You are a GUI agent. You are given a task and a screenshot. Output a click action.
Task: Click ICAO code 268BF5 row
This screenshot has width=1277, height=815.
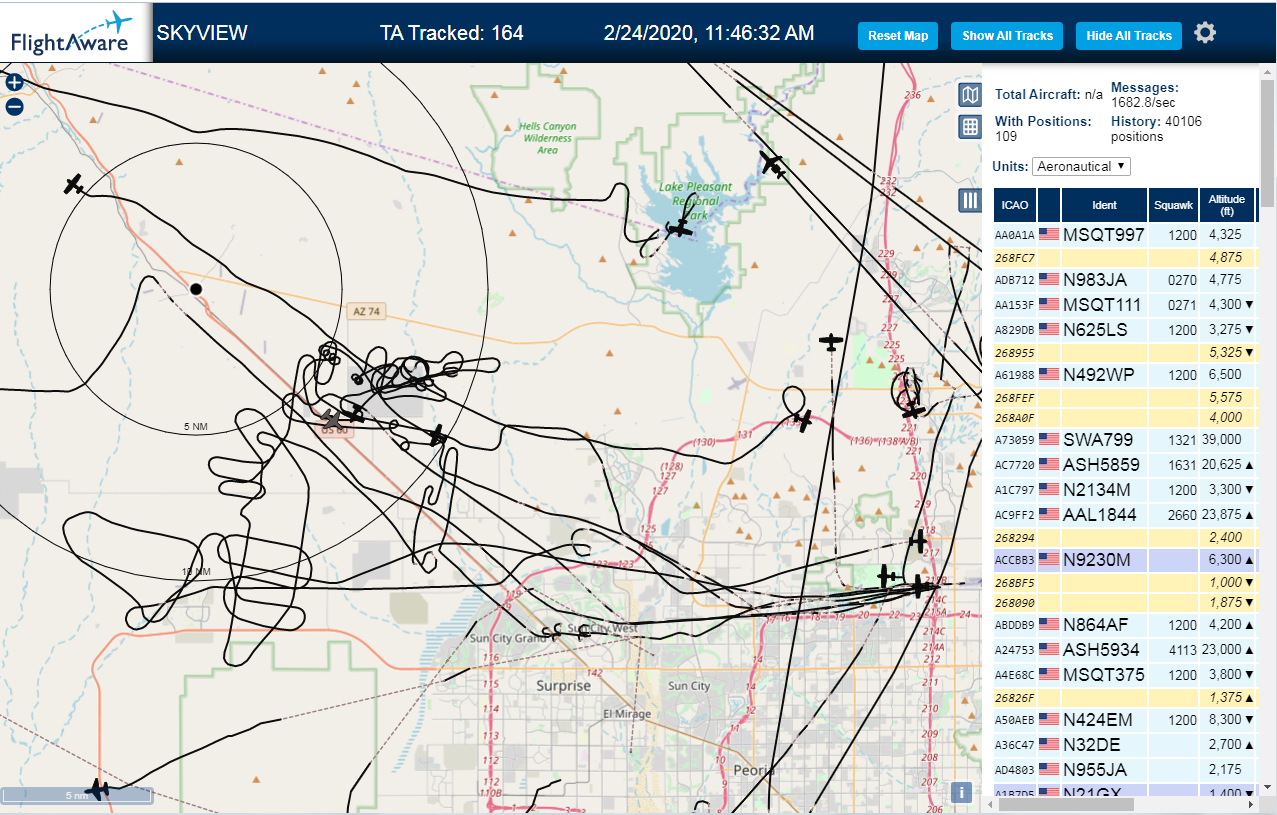click(x=1125, y=582)
